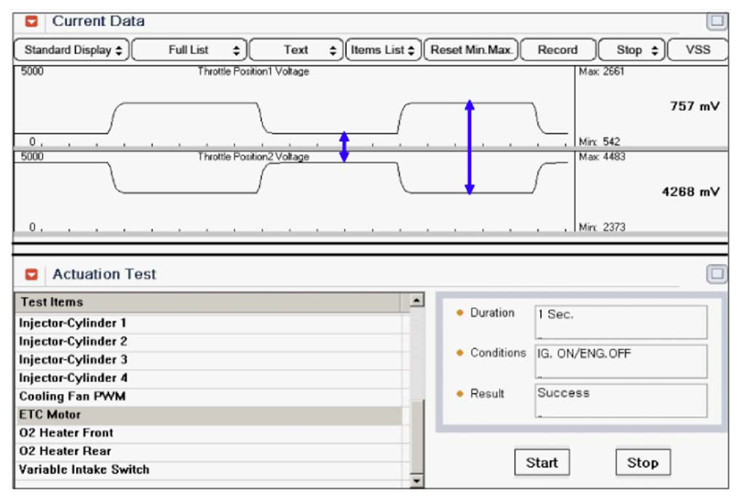Maximize the Actuation Test panel window icon

(x=716, y=273)
